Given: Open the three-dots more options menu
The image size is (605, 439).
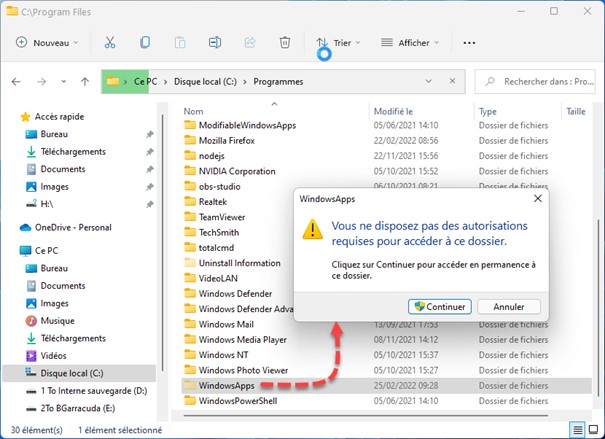Looking at the screenshot, I should pos(469,43).
